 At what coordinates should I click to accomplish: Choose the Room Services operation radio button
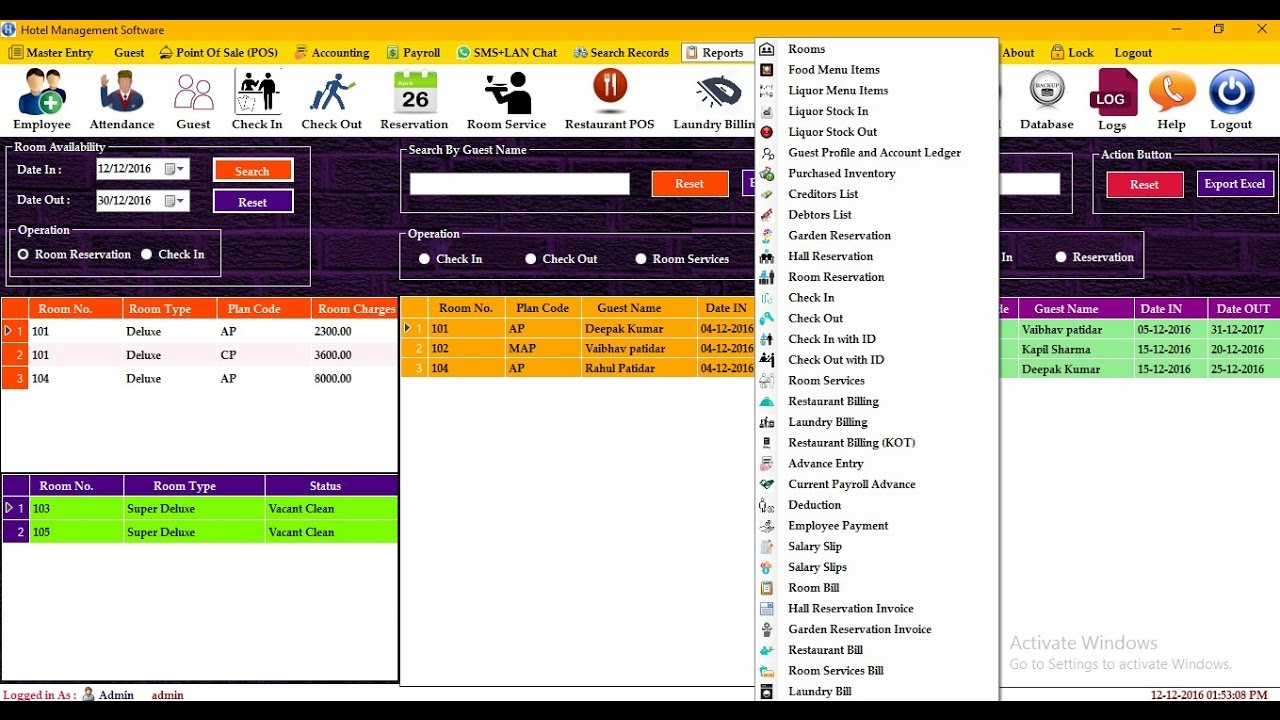641,259
